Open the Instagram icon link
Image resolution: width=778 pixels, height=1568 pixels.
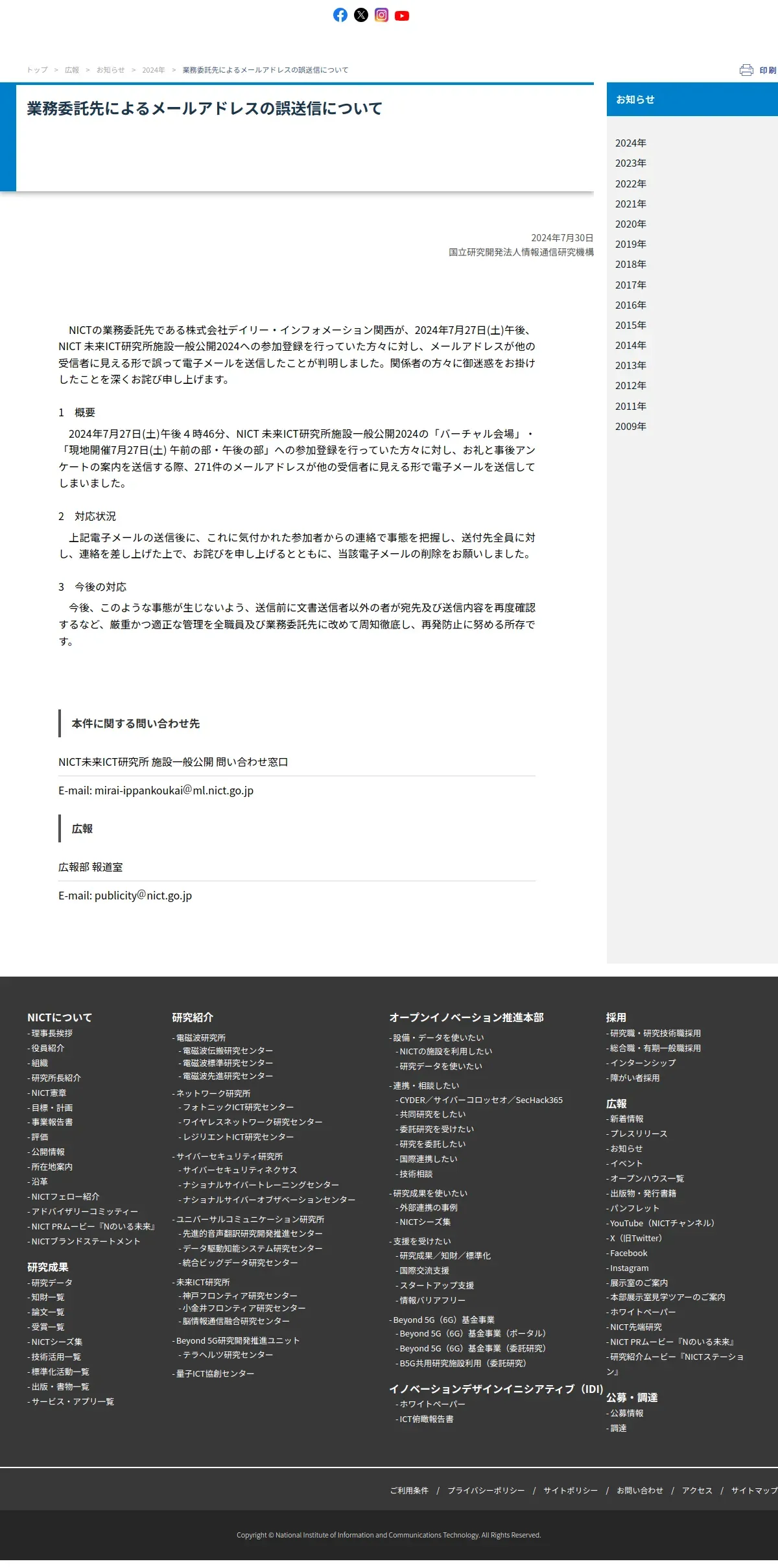pyautogui.click(x=382, y=15)
